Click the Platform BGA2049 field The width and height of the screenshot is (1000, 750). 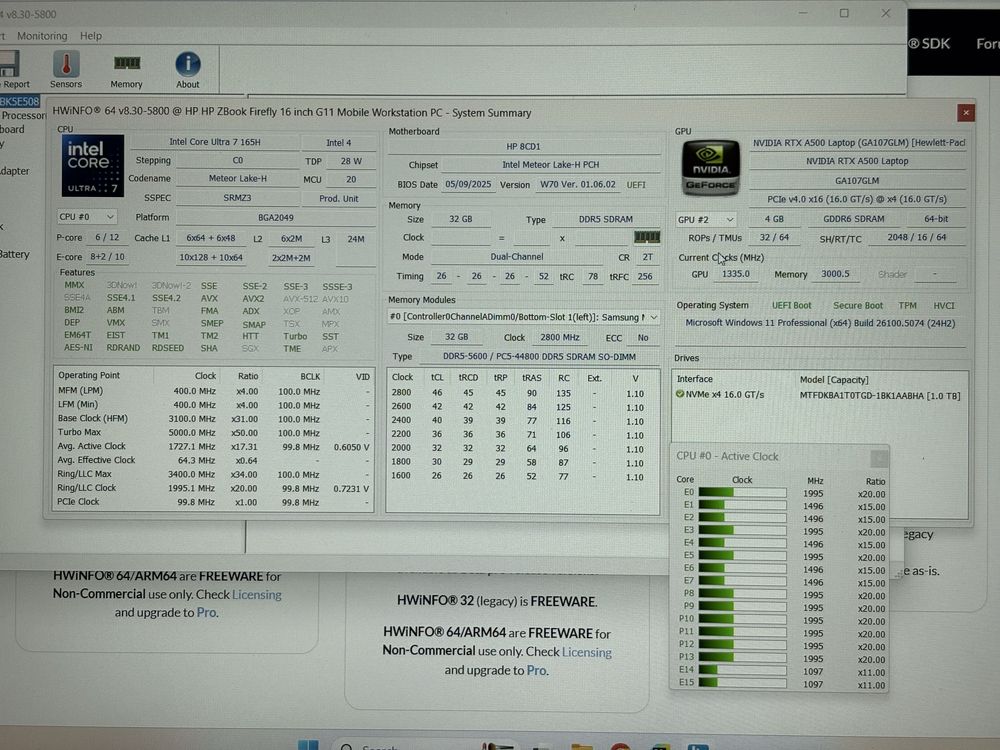point(276,217)
